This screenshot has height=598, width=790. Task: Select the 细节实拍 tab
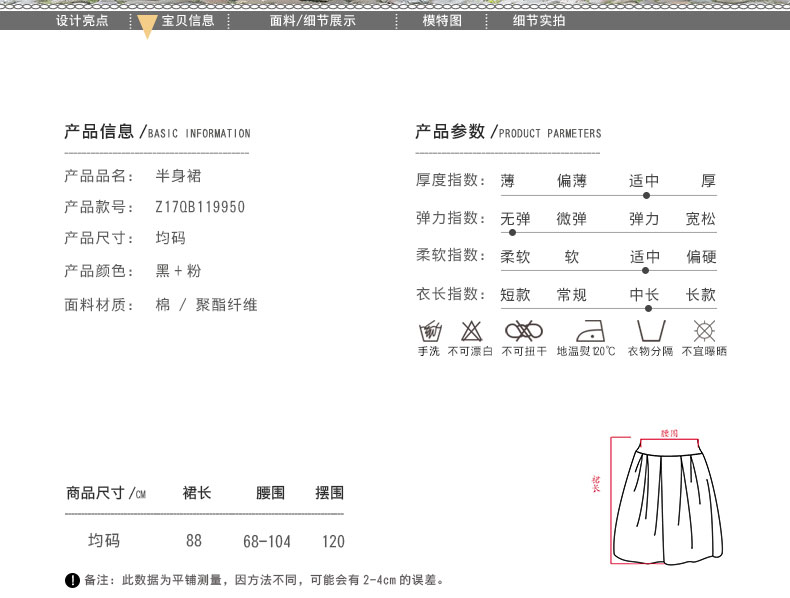[x=539, y=21]
